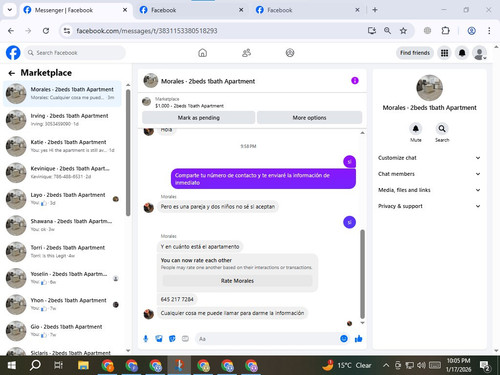
Task: Open the Katie apartment conversation
Action: click(x=63, y=146)
